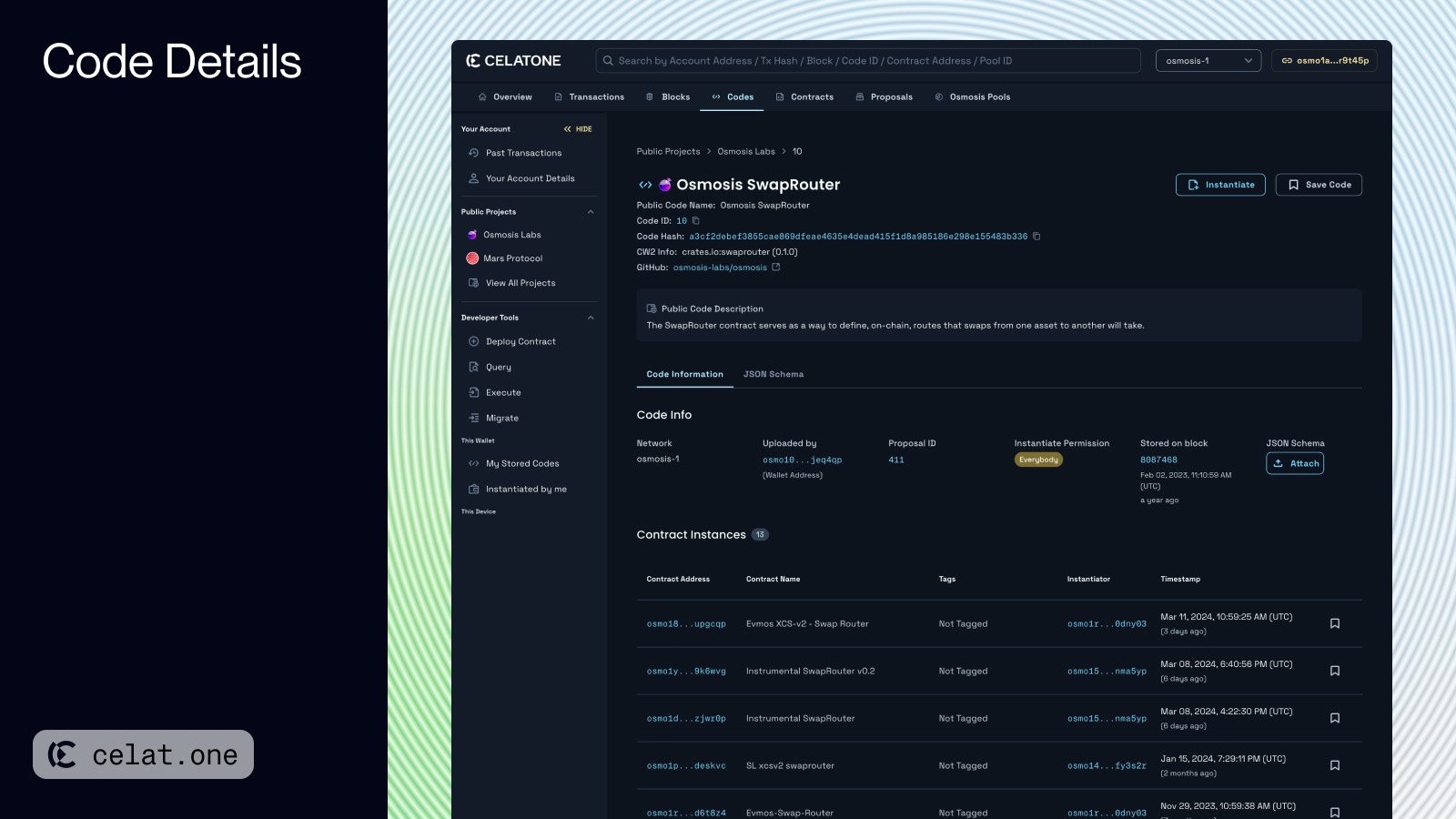The width and height of the screenshot is (1456, 819).
Task: Open the Contracts tab
Action: 804,97
